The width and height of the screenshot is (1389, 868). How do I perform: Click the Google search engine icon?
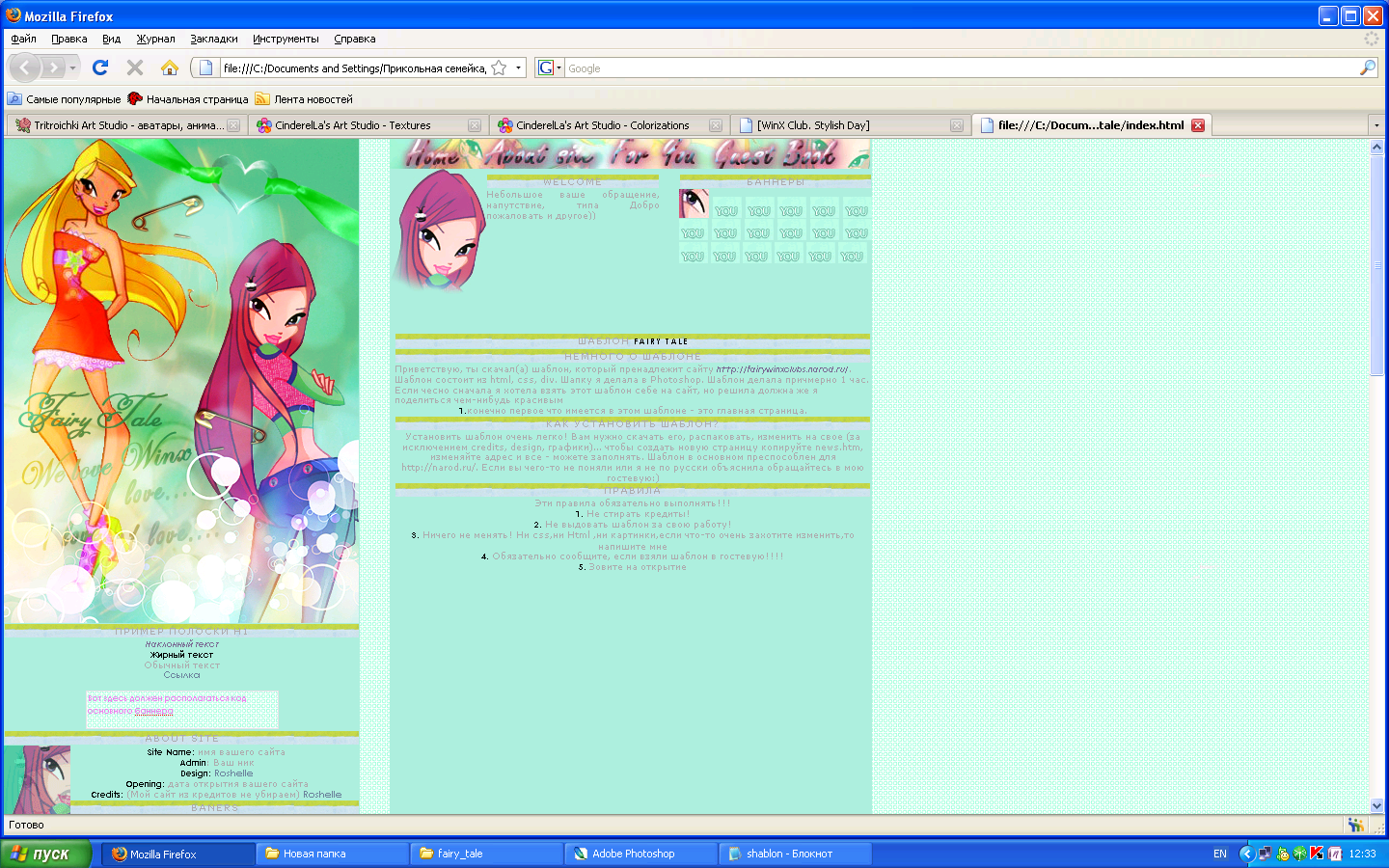tap(546, 68)
